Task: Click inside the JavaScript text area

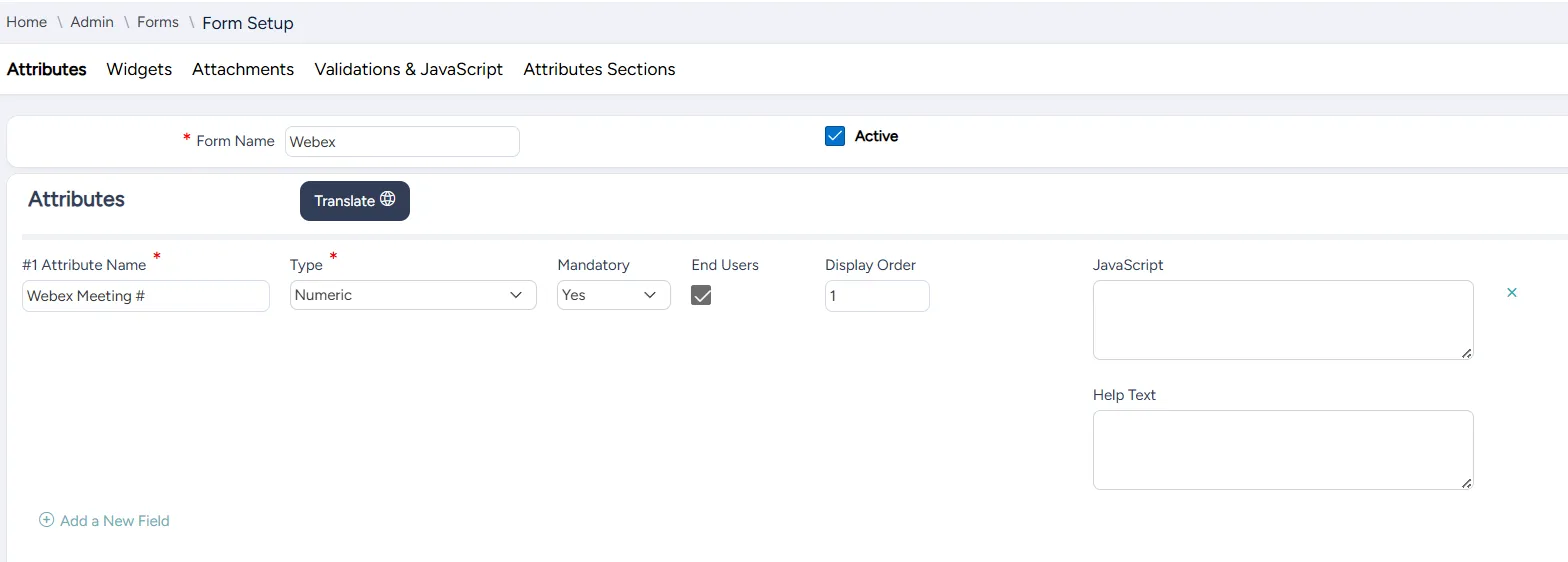Action: point(1283,320)
